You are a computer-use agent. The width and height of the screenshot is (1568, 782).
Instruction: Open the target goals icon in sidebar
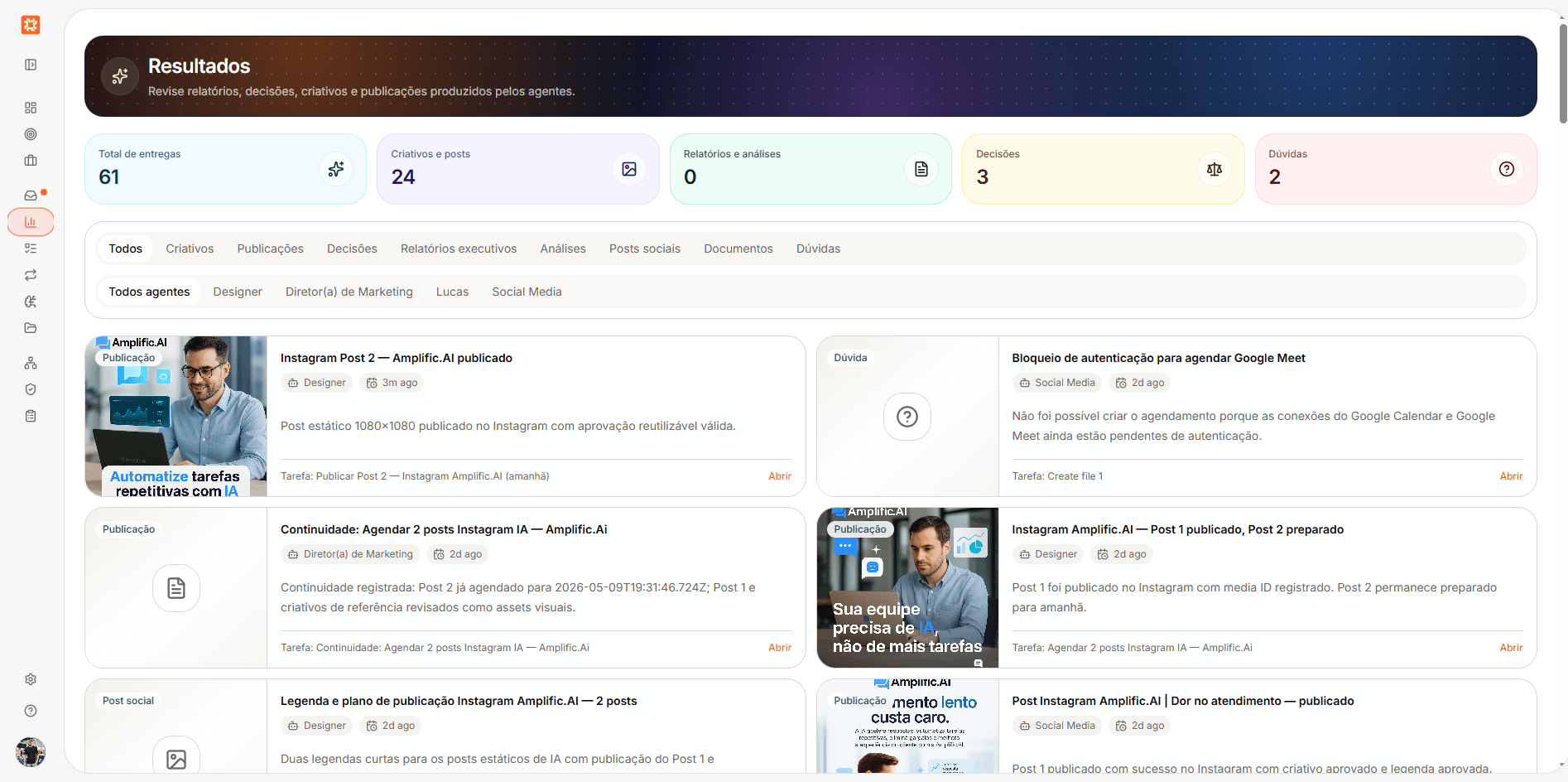31,134
